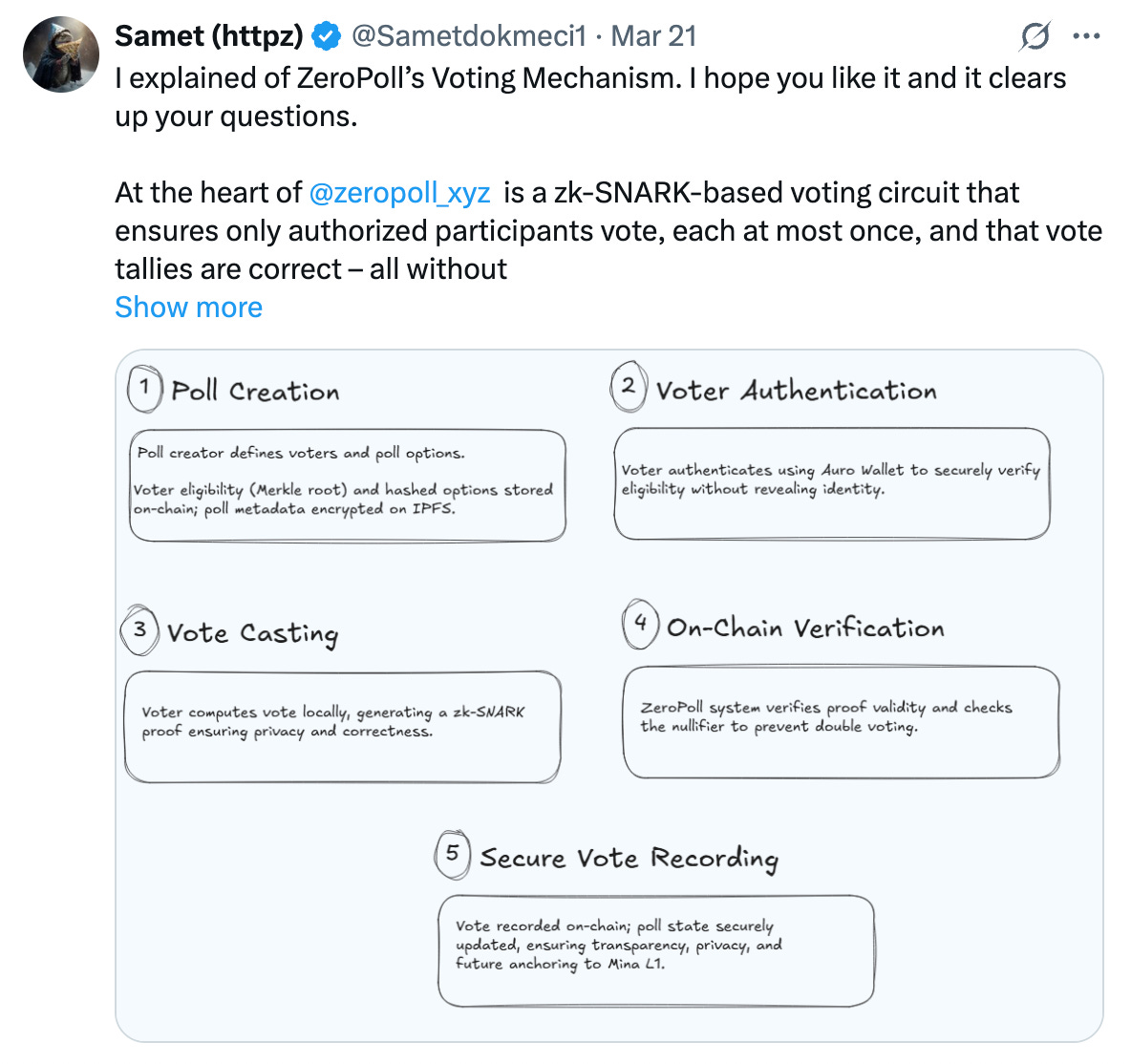Open Samet (httpz) display name link
This screenshot has height=1064, width=1131.
tap(209, 36)
